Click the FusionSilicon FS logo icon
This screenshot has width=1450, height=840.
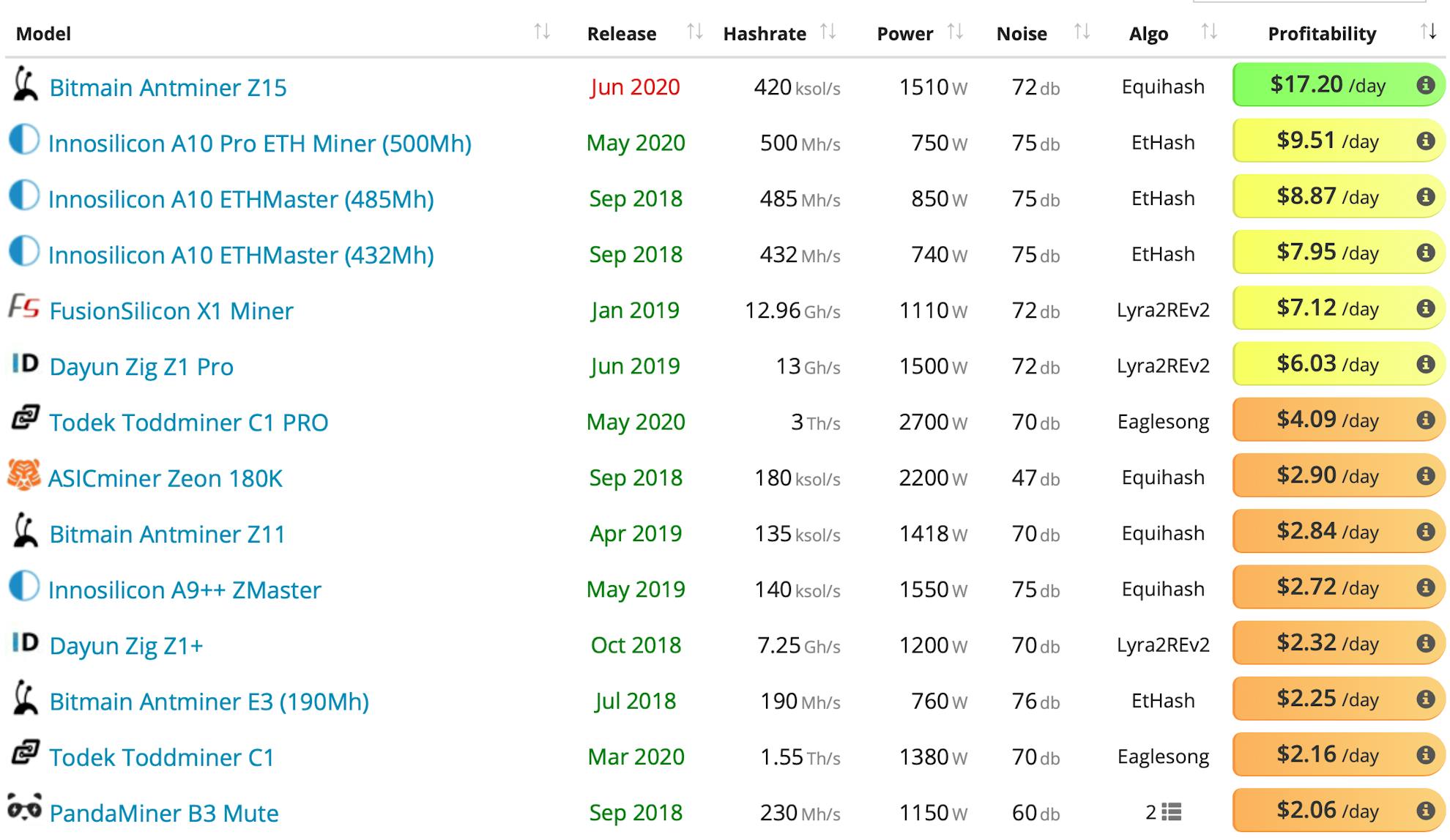[24, 306]
